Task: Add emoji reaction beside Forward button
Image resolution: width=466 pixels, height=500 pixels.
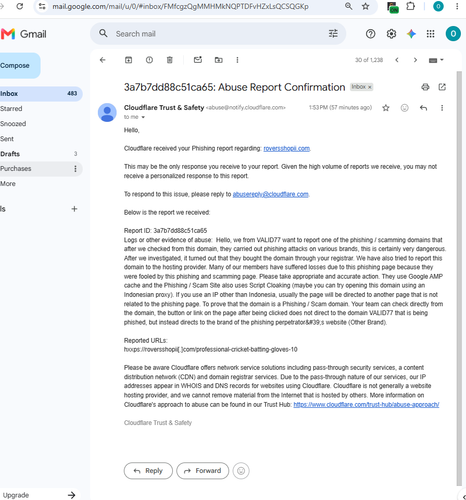Action: [241, 471]
